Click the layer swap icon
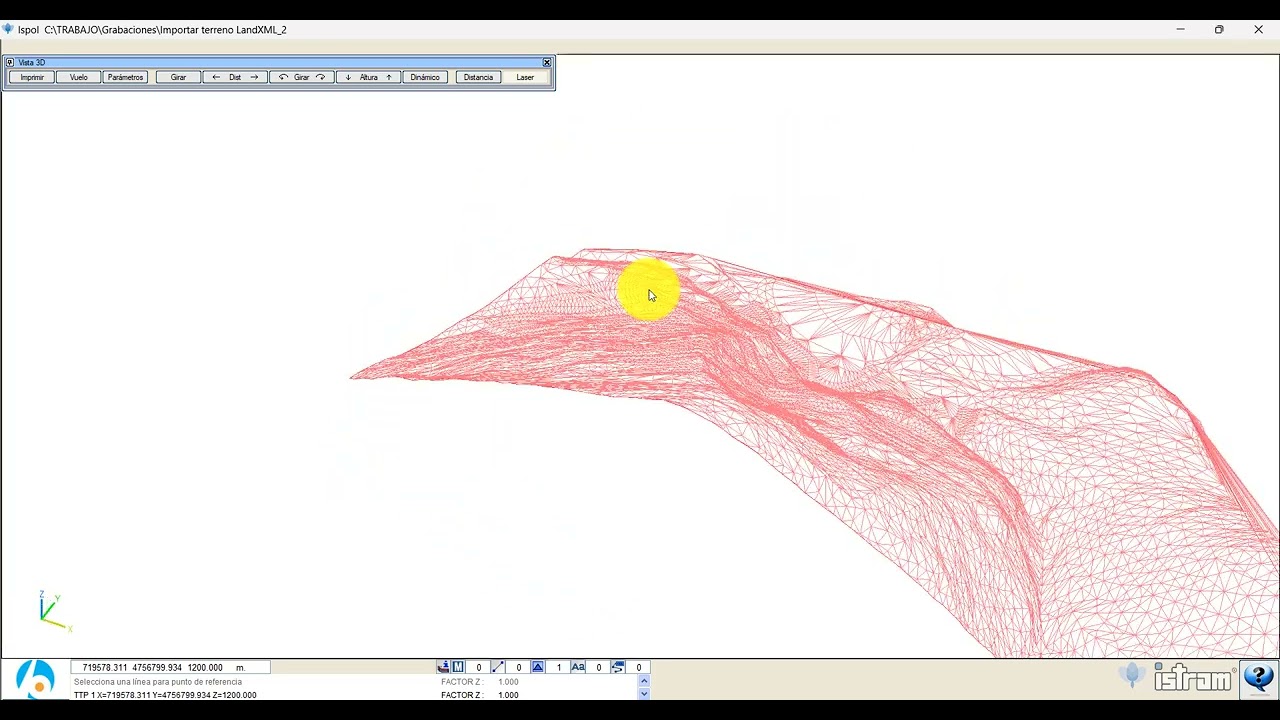Image resolution: width=1280 pixels, height=720 pixels. click(x=618, y=667)
